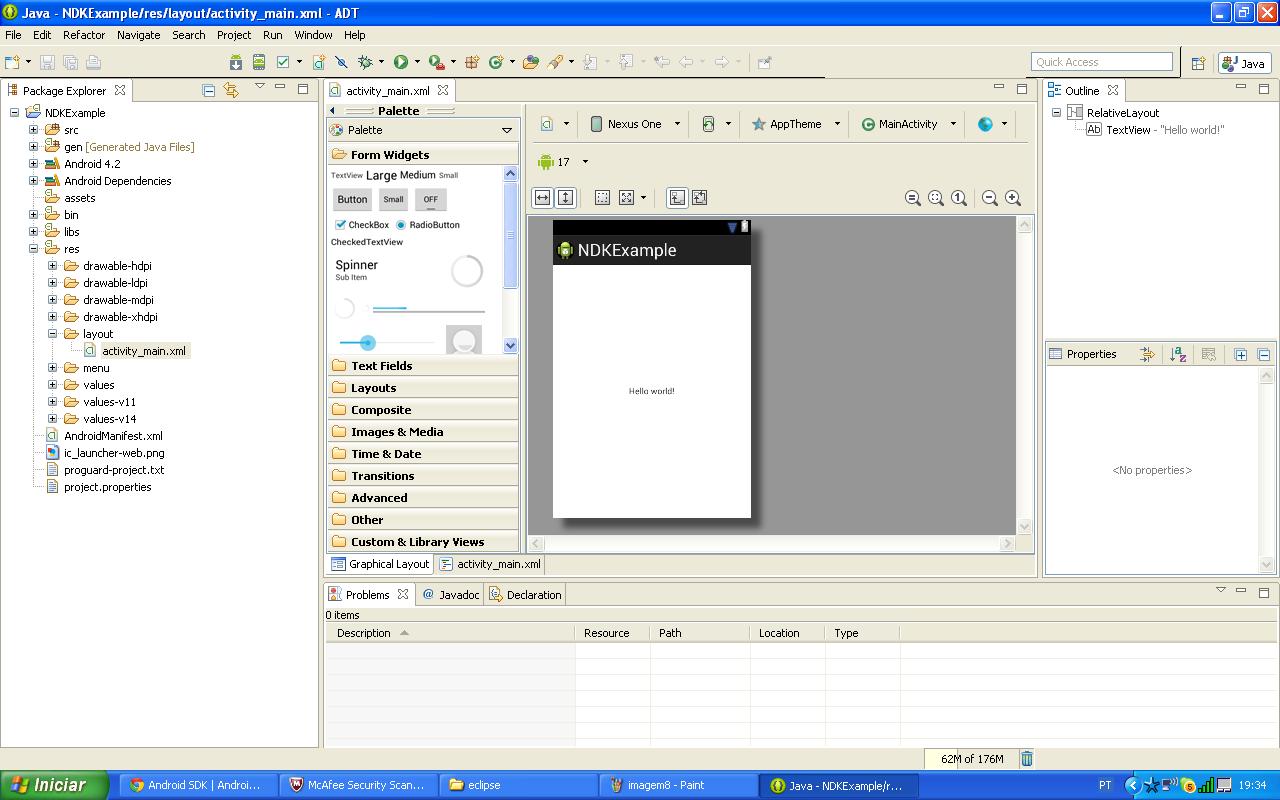Viewport: 1280px width, 800px height.
Task: Toggle the CheckBox widget in palette
Action: (361, 225)
